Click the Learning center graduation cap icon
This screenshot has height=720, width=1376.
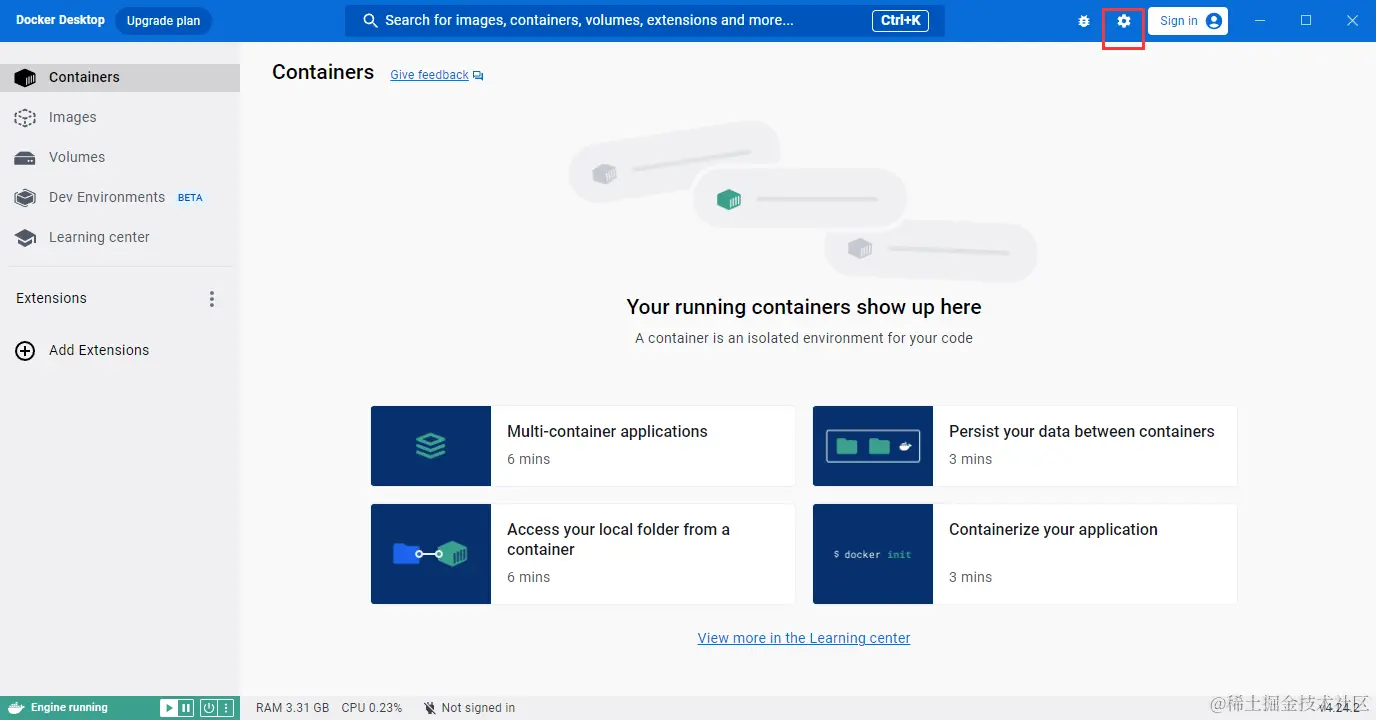coord(25,238)
